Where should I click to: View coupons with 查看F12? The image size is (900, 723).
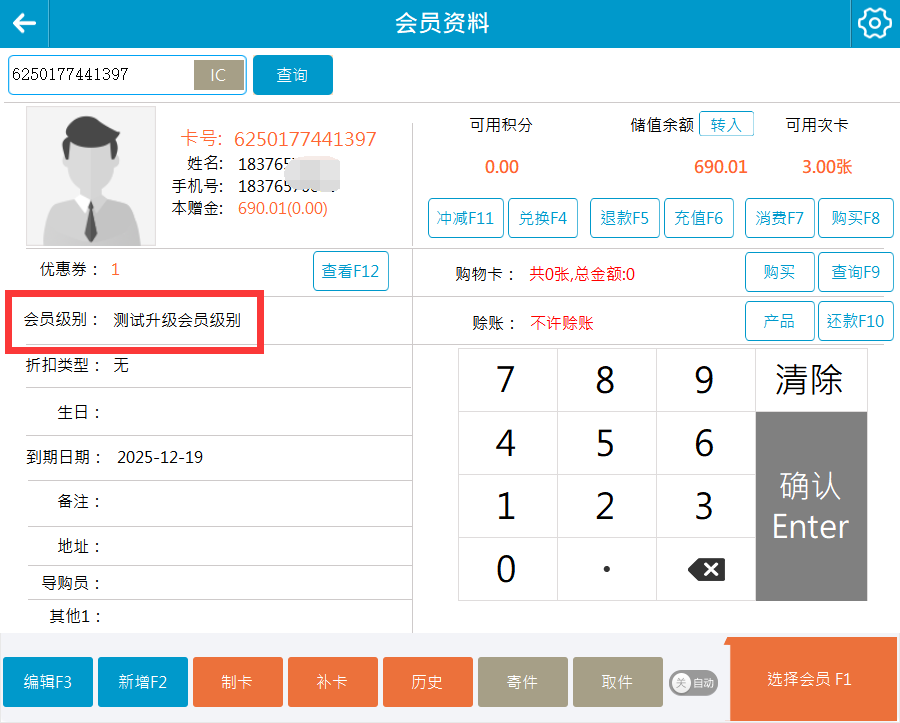(350, 271)
